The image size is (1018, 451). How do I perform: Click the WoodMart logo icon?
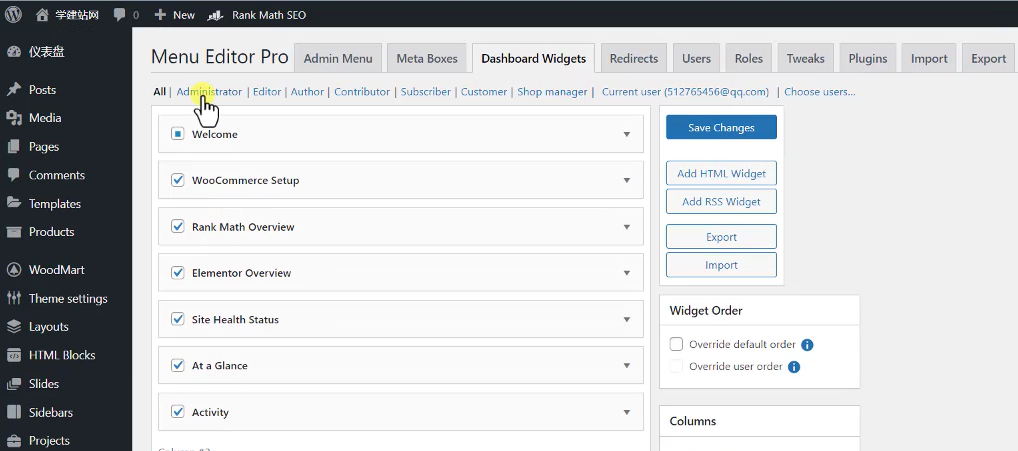tap(14, 270)
